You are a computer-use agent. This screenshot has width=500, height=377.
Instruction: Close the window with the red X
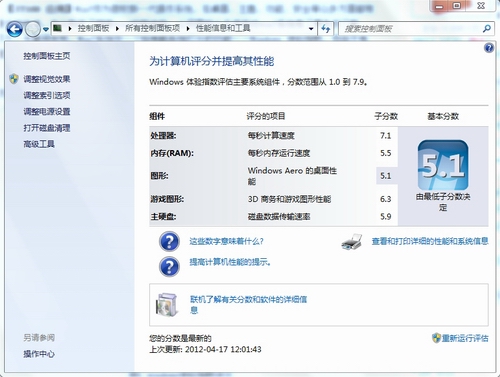click(481, 6)
